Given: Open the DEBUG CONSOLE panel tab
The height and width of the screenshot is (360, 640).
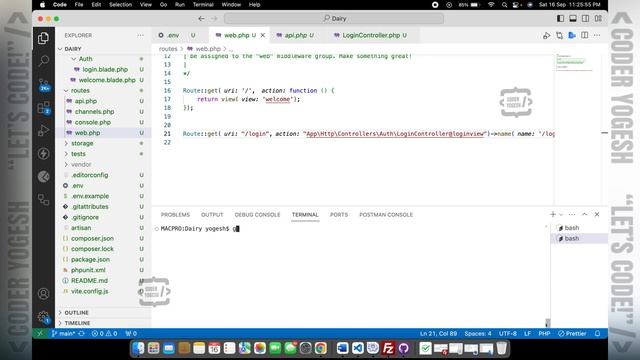Looking at the screenshot, I should pos(257,215).
